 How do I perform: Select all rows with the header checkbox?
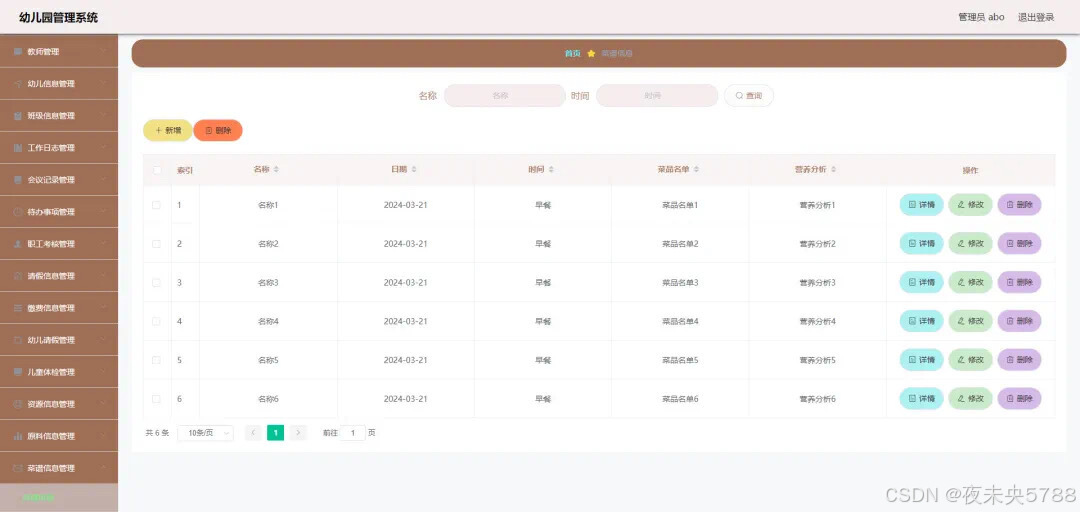tap(156, 170)
